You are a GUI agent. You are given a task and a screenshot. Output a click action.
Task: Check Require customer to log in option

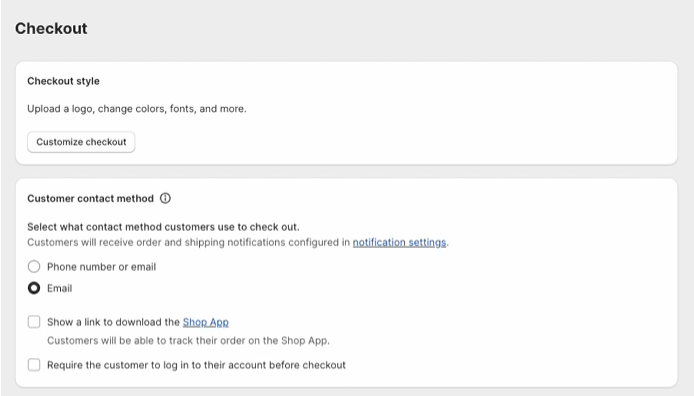34,365
